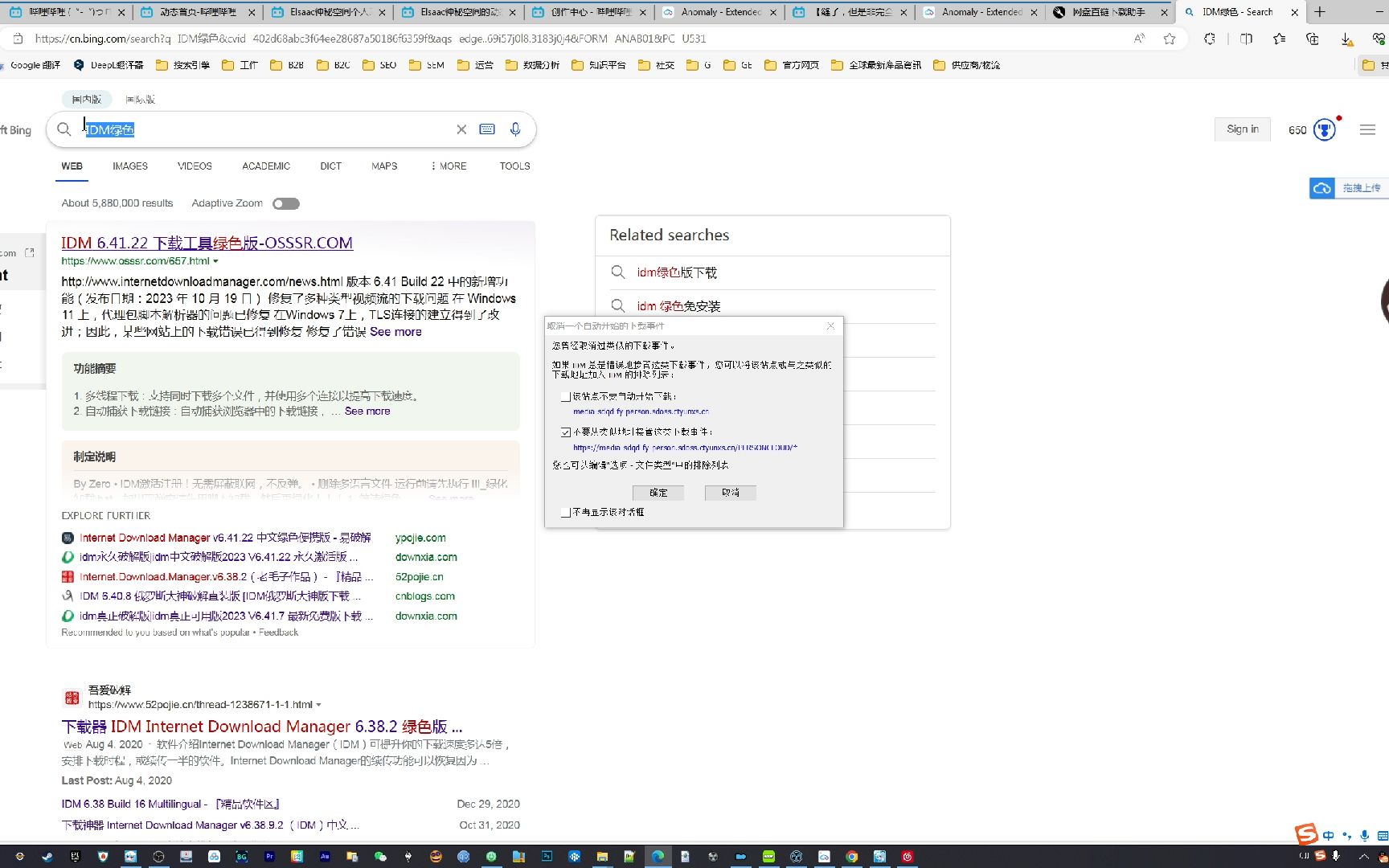This screenshot has width=1389, height=868.
Task: Open the Bing hamburger settings menu
Action: [1367, 129]
